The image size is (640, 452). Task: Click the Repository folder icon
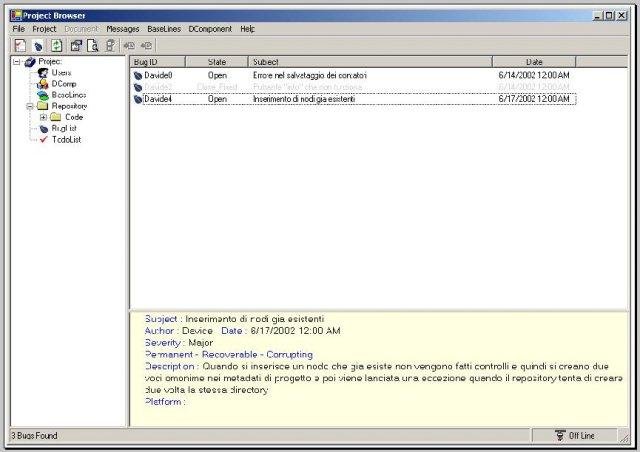[x=42, y=106]
